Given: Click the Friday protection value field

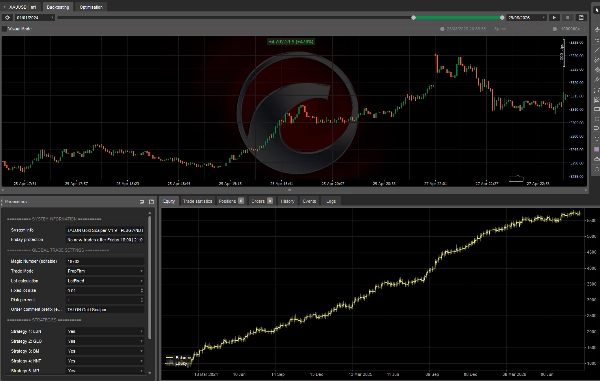Looking at the screenshot, I should pyautogui.click(x=105, y=240).
